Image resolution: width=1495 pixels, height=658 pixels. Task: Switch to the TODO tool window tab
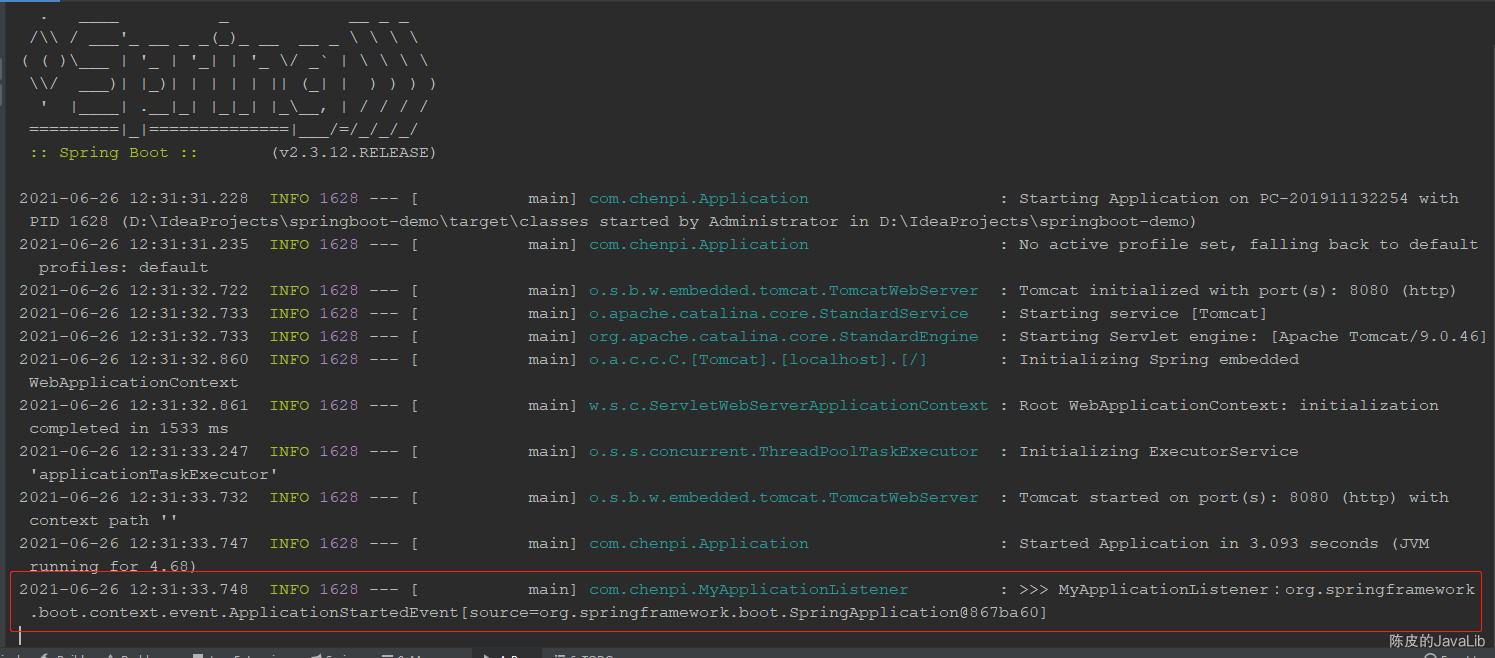[x=583, y=656]
